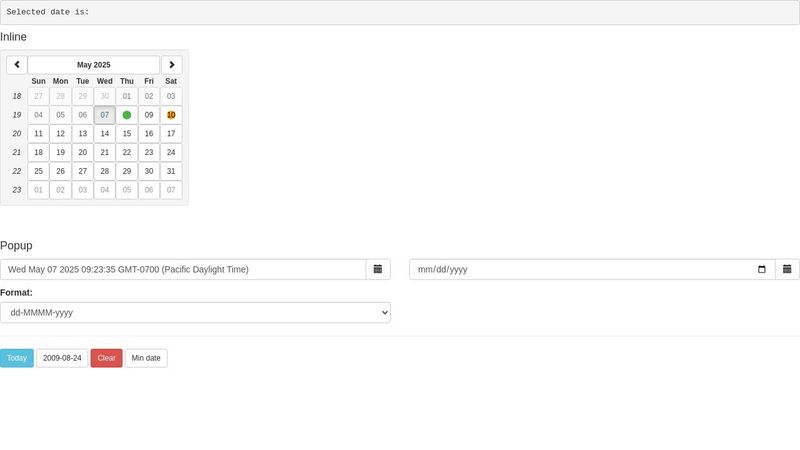The image size is (800, 450).
Task: Click the 'Selected date is:' text
Action: 47,12
